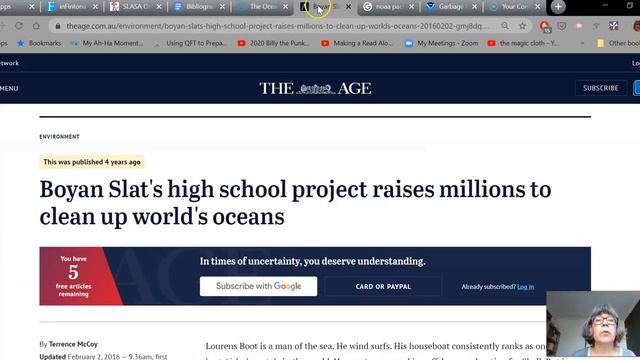Open Using QFT to Prepa... bookmark
This screenshot has height=360, width=640.
[190, 43]
